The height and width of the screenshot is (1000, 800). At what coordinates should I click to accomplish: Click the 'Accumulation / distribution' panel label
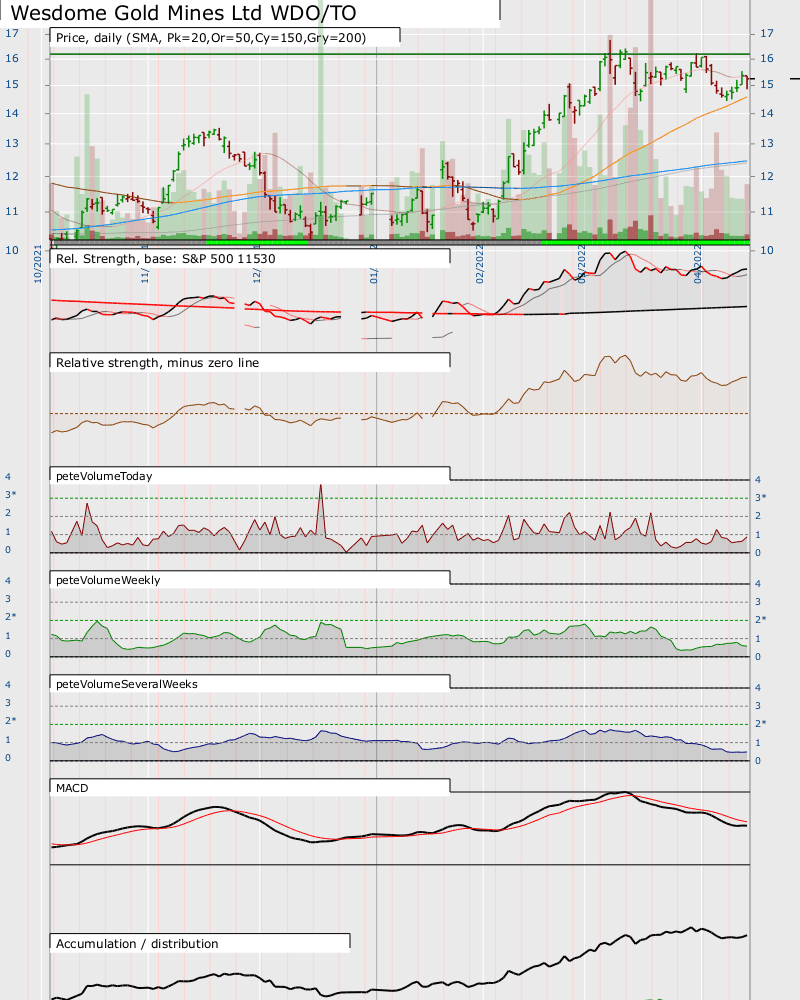(x=137, y=944)
